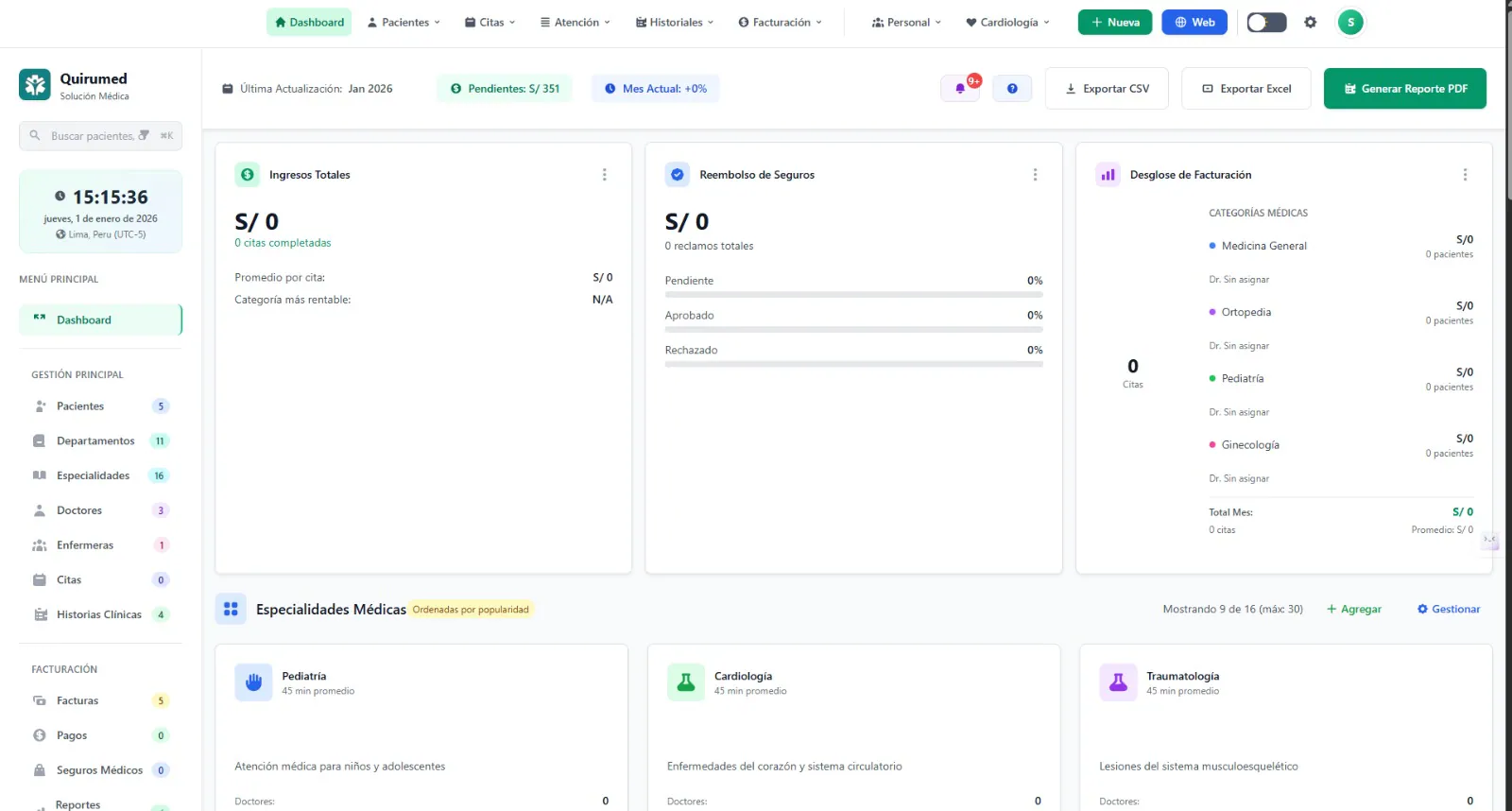Click the user avatar S icon
The width and height of the screenshot is (1512, 811).
coord(1350,23)
